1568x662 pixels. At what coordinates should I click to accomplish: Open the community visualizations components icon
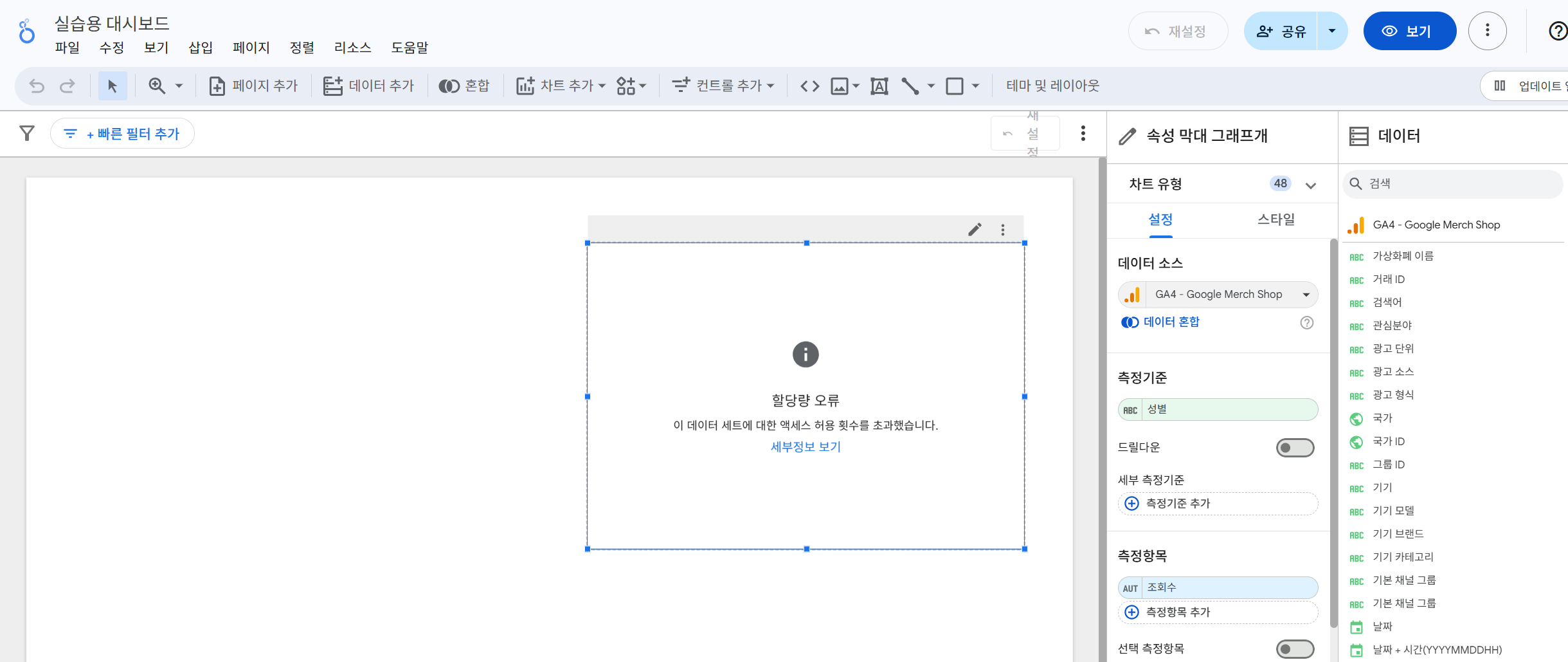[631, 86]
